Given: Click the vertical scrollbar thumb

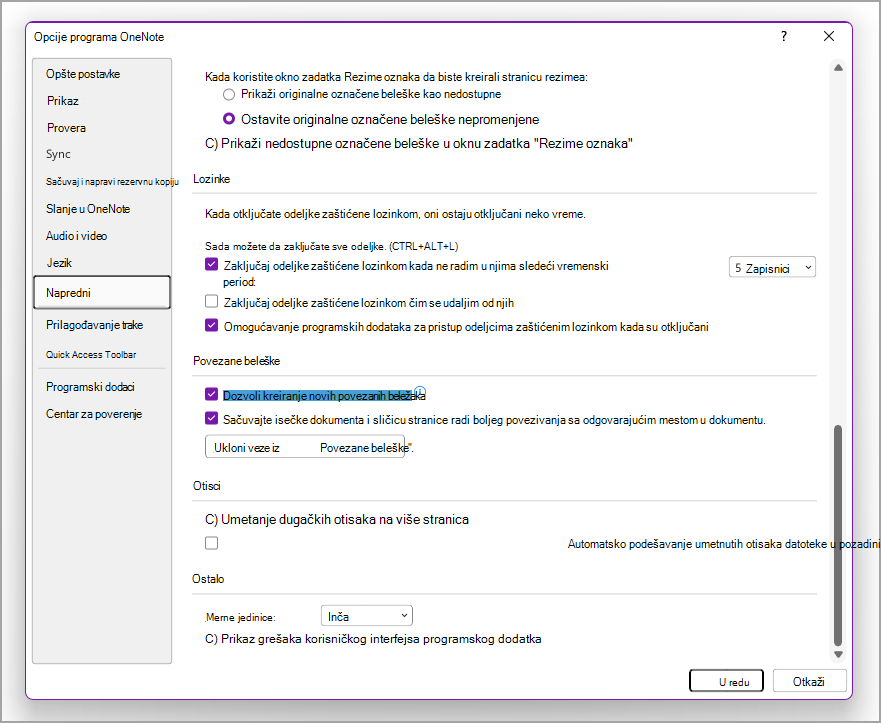Looking at the screenshot, I should (838, 535).
